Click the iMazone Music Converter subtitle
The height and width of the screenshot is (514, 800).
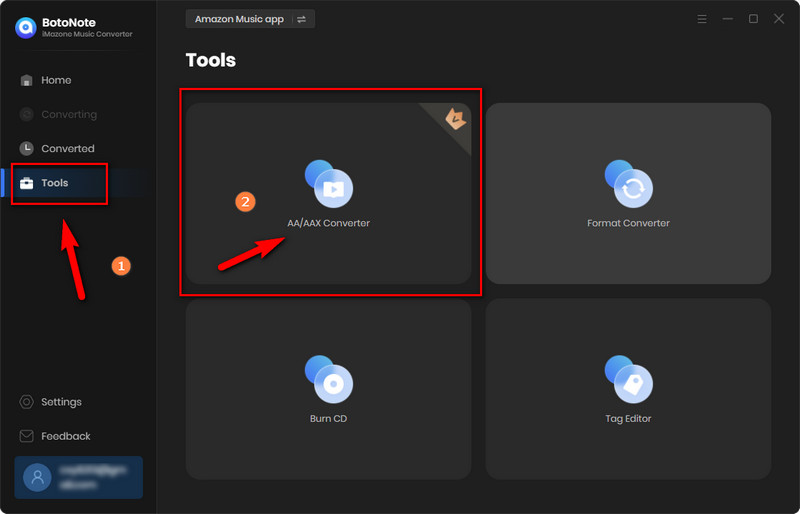(87, 34)
